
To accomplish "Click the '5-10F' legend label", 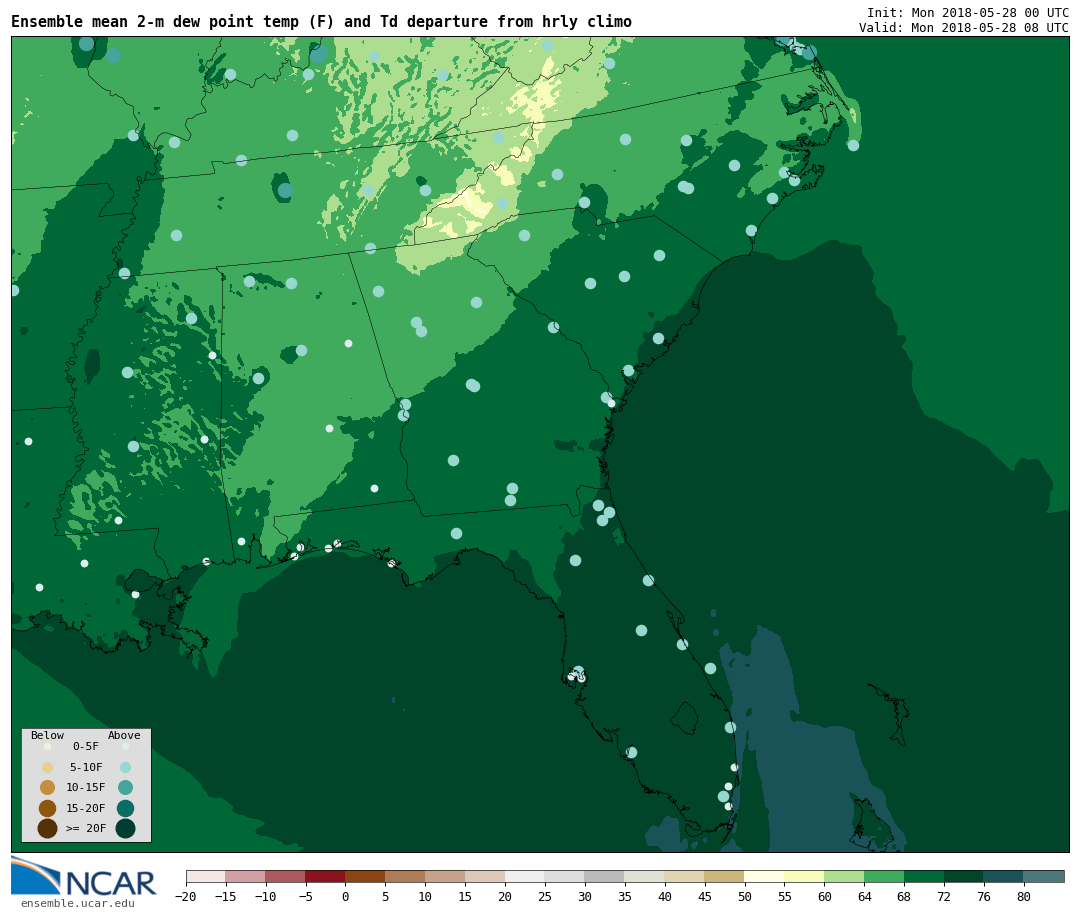I will [86, 767].
